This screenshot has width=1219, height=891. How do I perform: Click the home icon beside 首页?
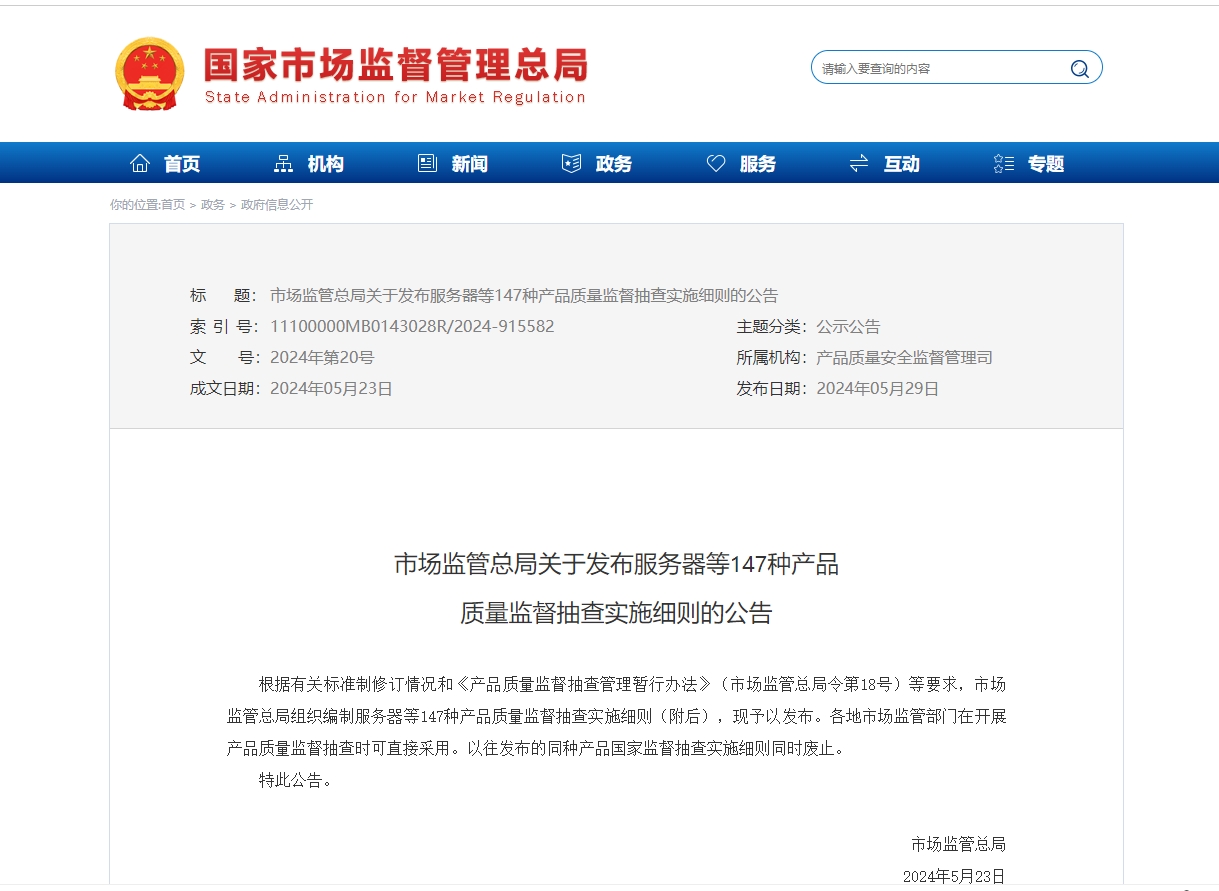point(140,163)
